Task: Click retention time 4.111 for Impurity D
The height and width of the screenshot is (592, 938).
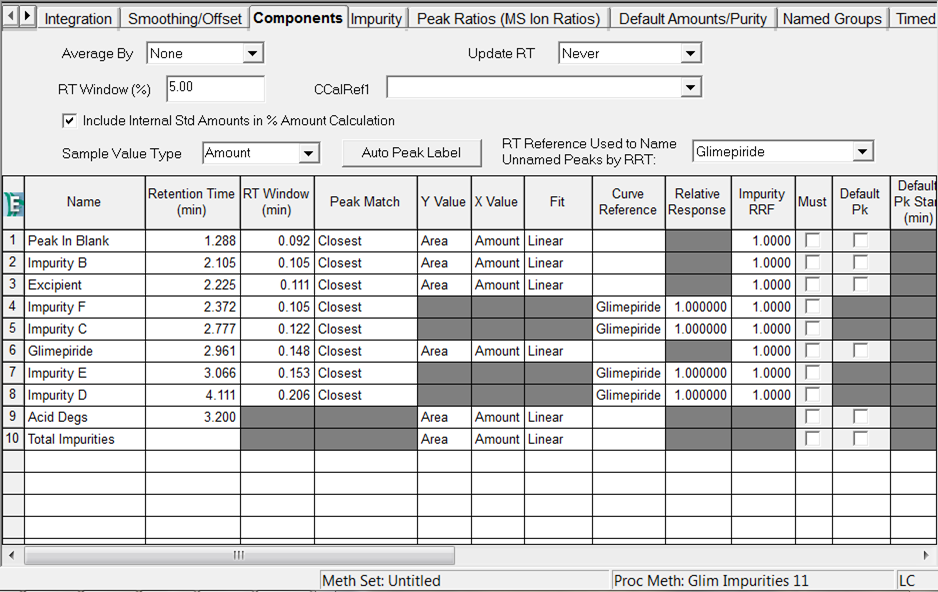Action: coord(192,395)
